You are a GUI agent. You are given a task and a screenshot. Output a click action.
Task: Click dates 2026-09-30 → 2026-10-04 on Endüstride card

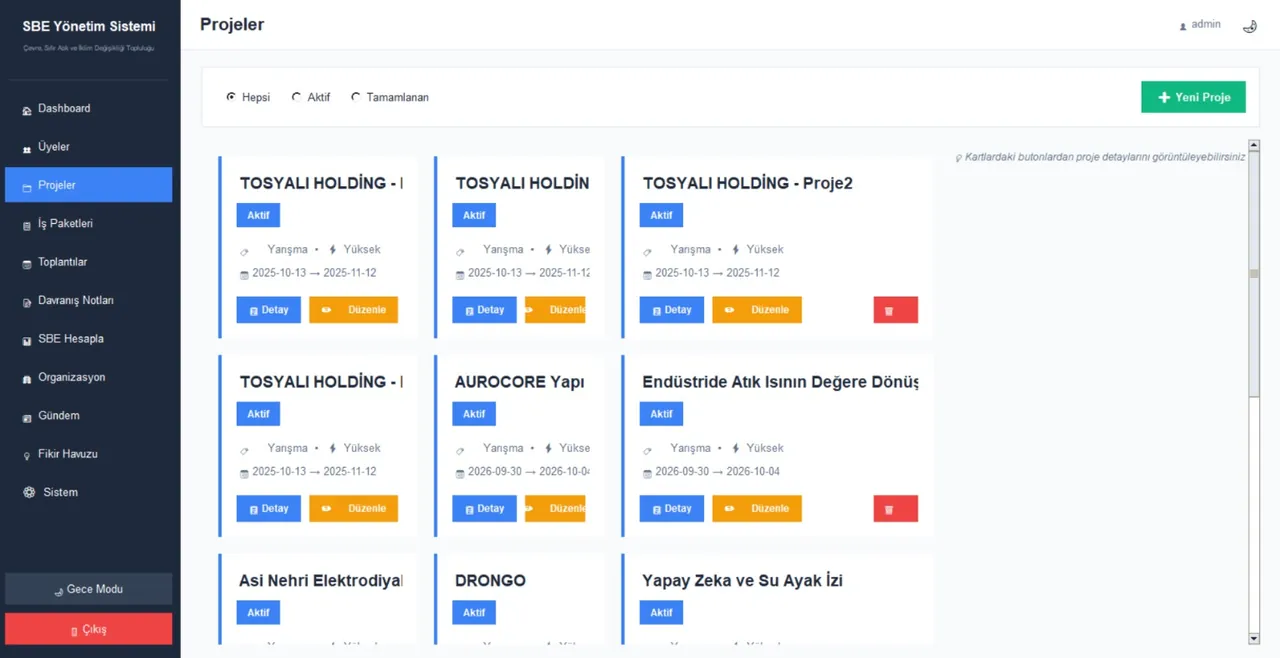(x=717, y=472)
